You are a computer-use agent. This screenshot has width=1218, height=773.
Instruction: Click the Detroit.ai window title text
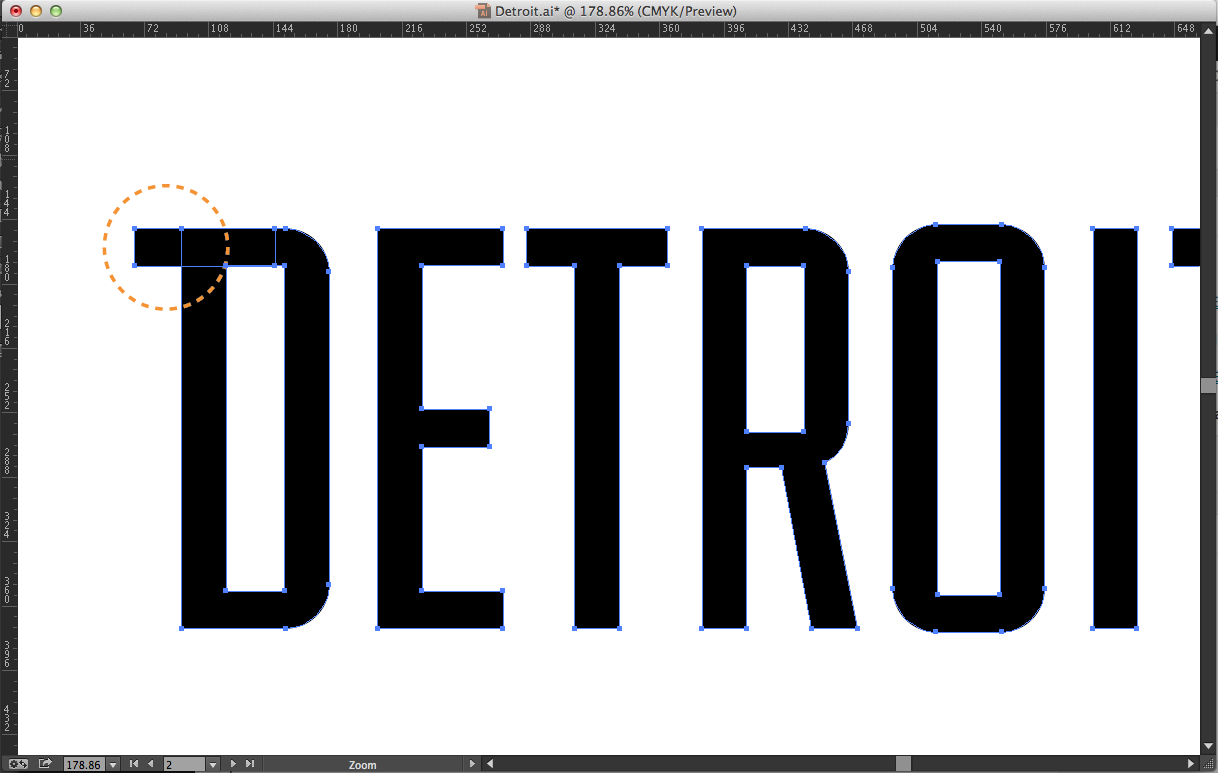pos(616,11)
